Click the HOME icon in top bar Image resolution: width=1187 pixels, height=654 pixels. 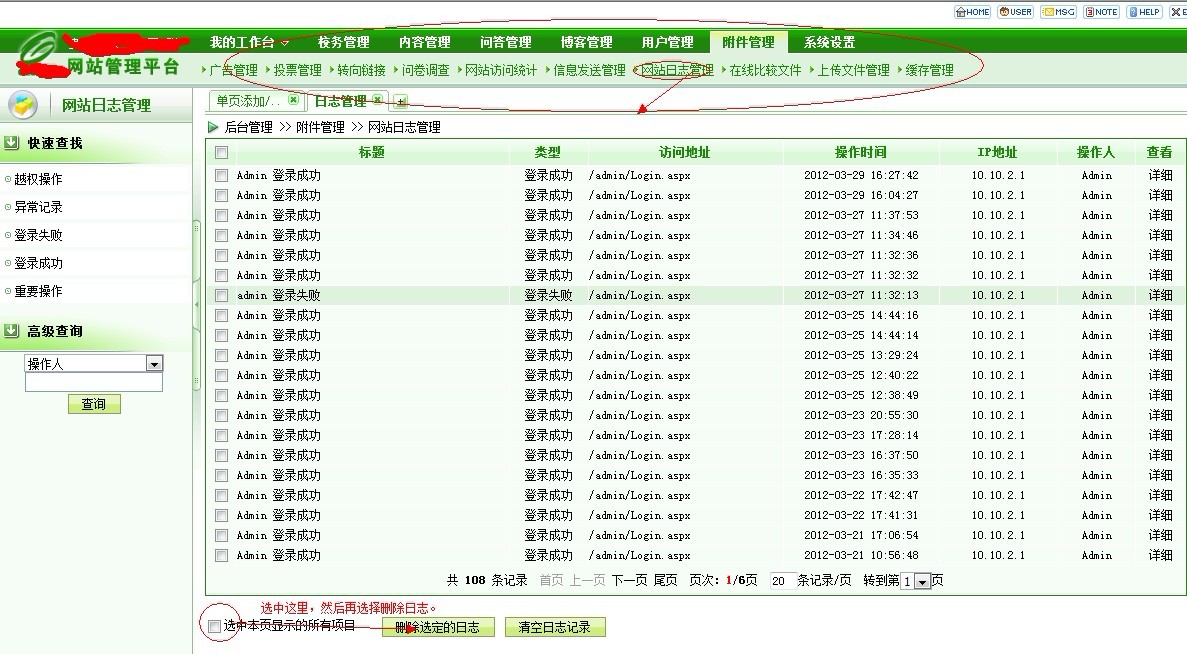pyautogui.click(x=972, y=12)
